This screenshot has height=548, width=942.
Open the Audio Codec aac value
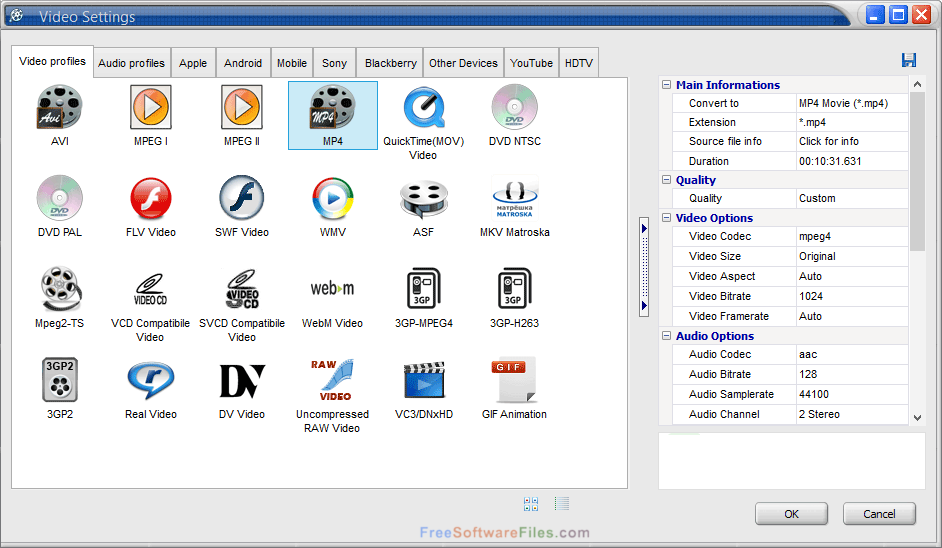point(852,355)
